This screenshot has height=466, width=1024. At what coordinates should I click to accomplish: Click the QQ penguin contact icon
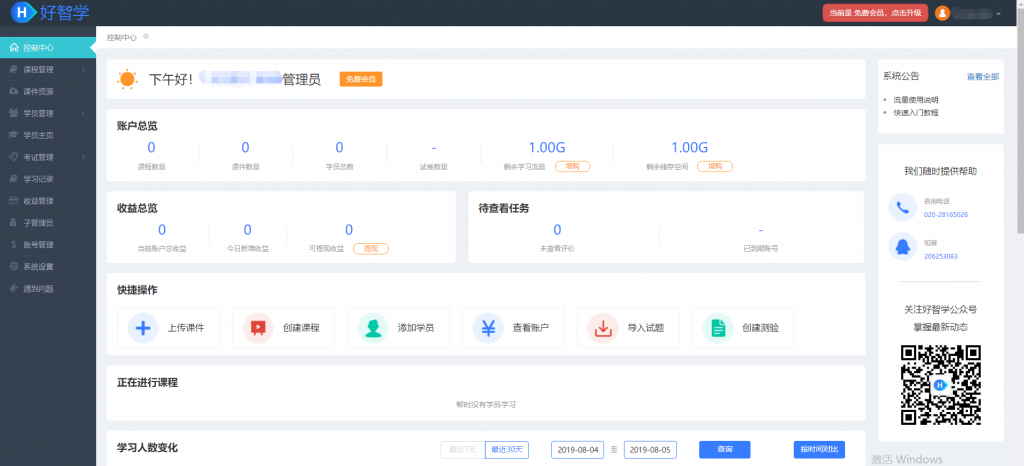click(903, 247)
